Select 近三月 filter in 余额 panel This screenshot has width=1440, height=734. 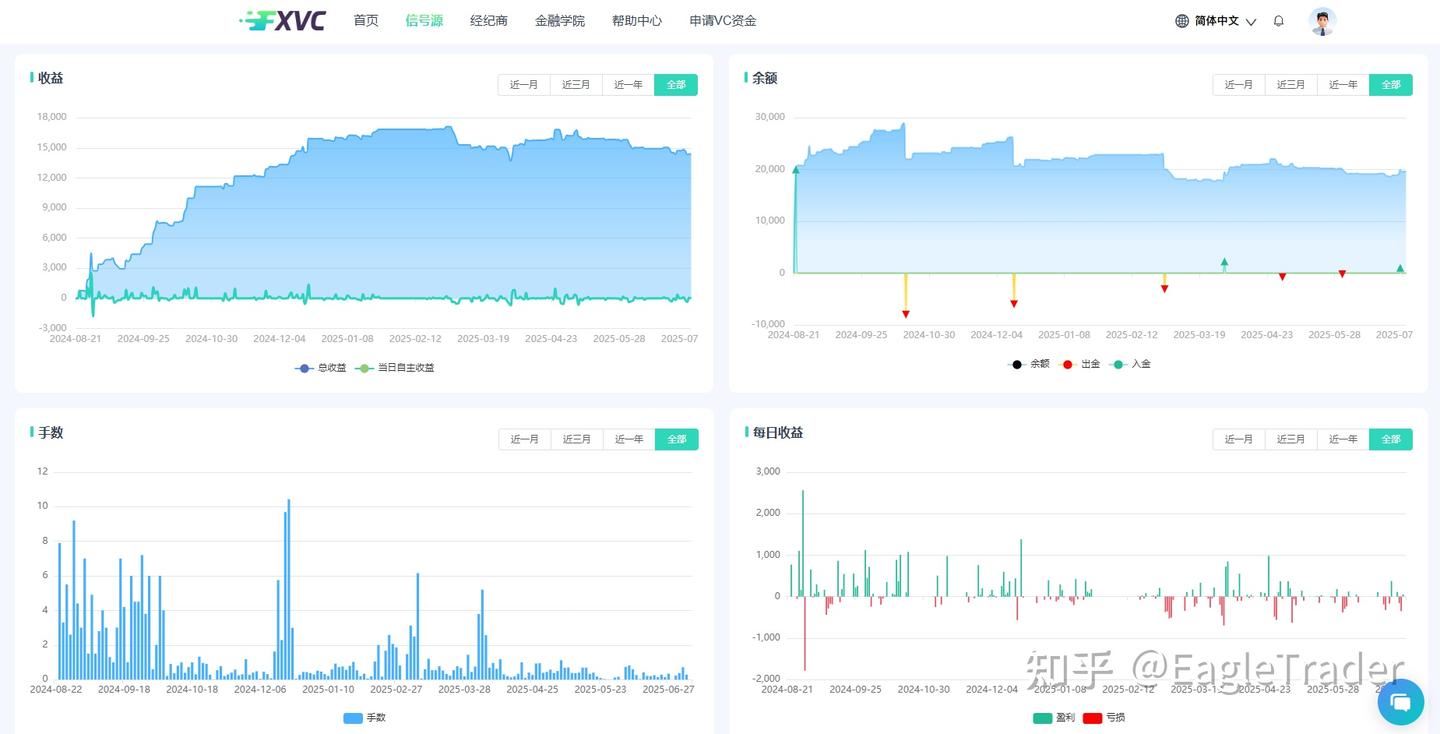(1290, 85)
